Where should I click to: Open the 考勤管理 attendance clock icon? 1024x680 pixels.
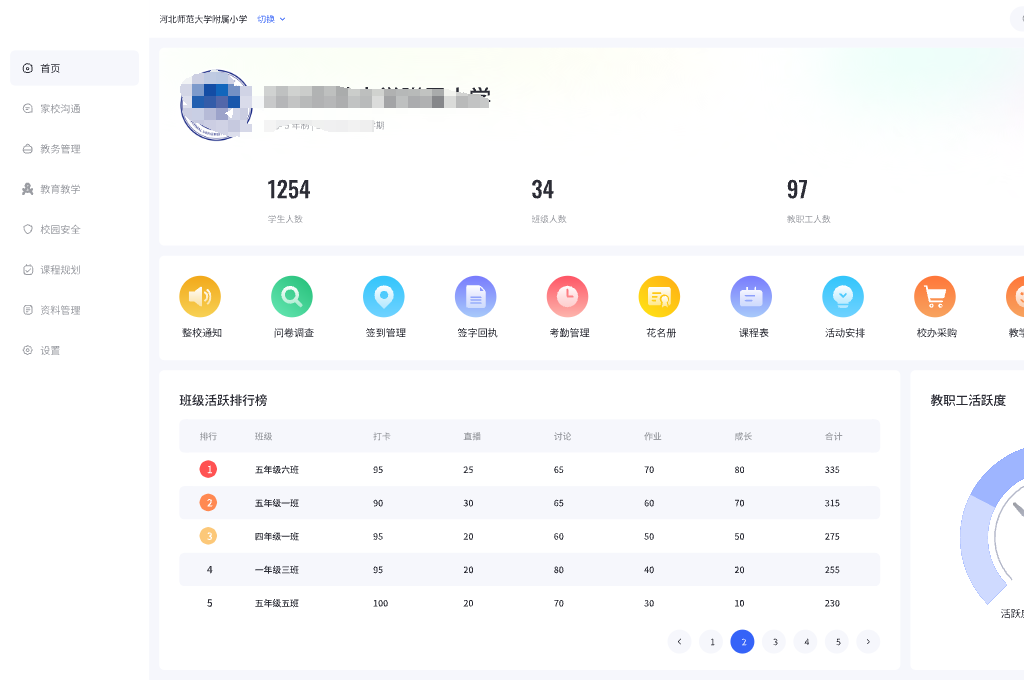[567, 296]
